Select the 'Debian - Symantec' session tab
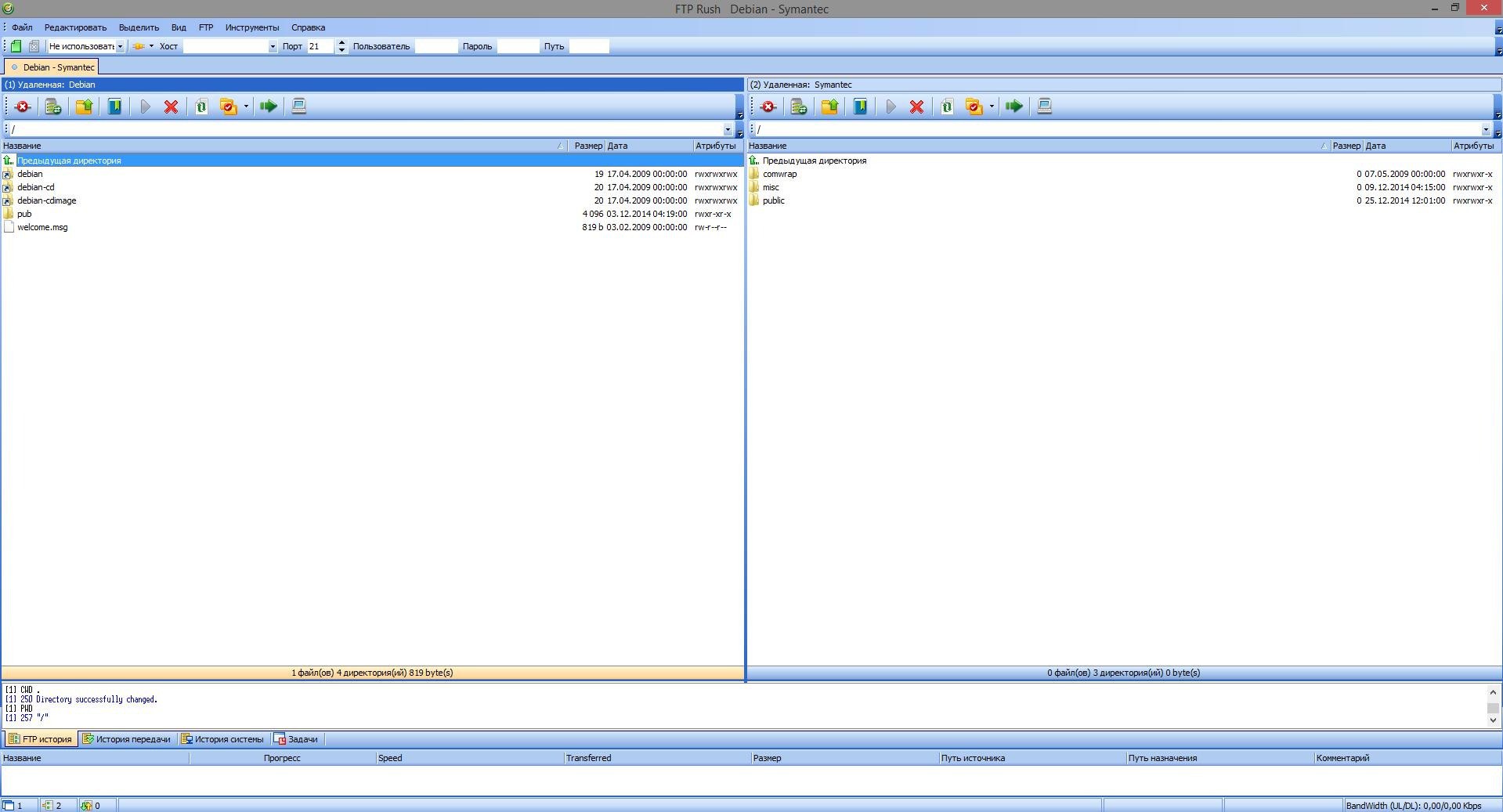The height and width of the screenshot is (812, 1503). 52,67
